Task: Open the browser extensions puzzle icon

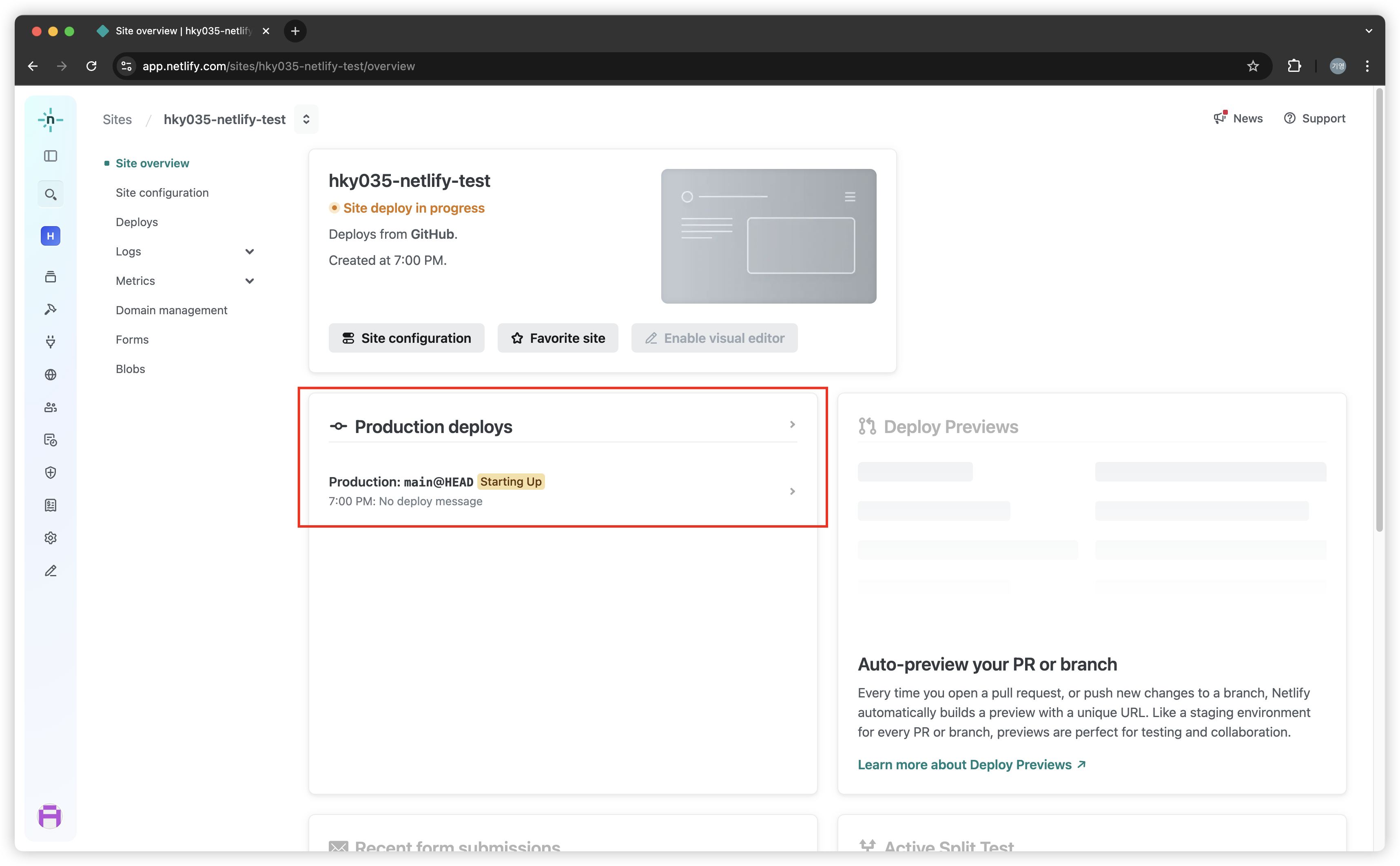Action: 1294,66
